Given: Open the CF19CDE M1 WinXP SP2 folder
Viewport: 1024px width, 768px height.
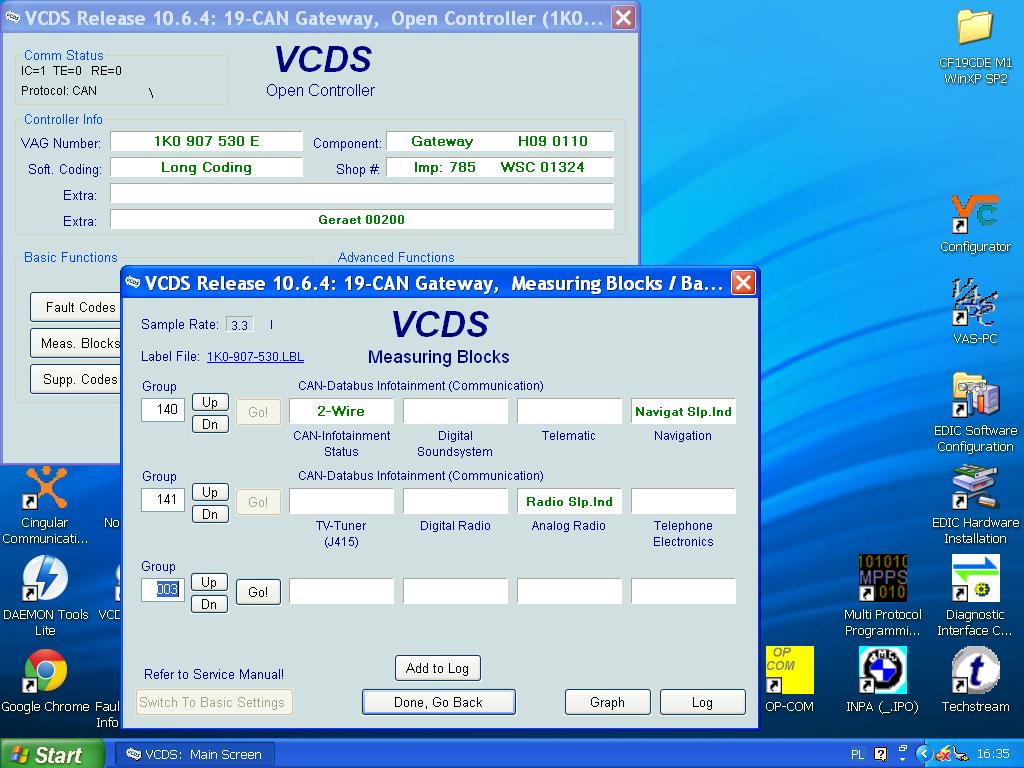Looking at the screenshot, I should coord(975,47).
